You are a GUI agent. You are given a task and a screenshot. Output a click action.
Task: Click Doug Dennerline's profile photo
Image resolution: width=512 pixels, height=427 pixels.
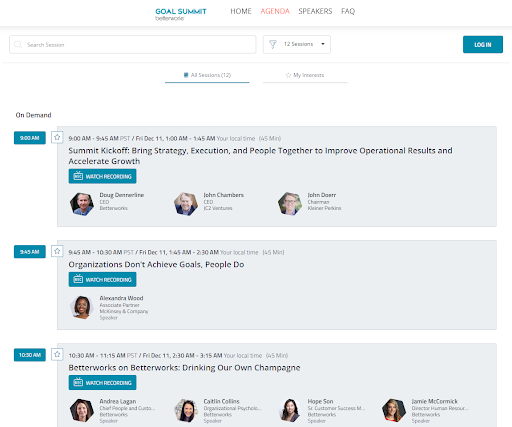pyautogui.click(x=82, y=204)
